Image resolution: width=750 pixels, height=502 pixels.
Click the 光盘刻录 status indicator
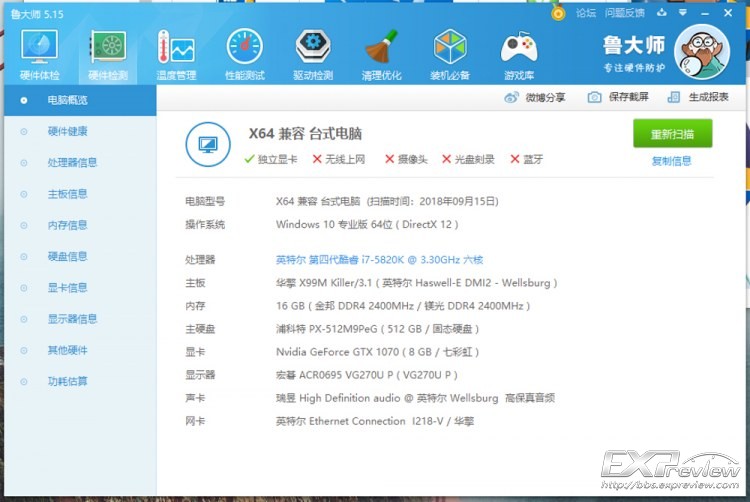pyautogui.click(x=468, y=159)
